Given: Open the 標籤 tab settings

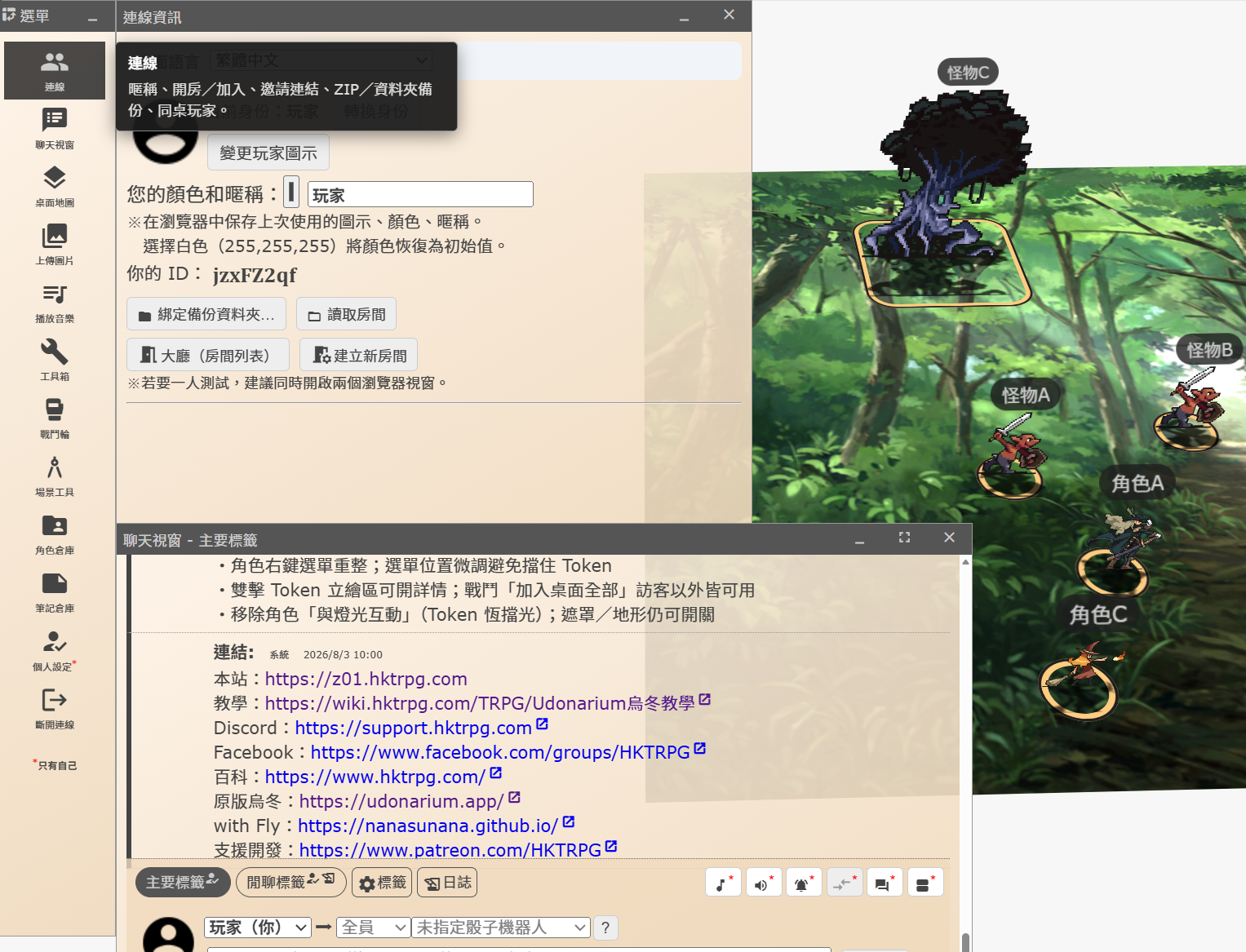Looking at the screenshot, I should pos(383,883).
